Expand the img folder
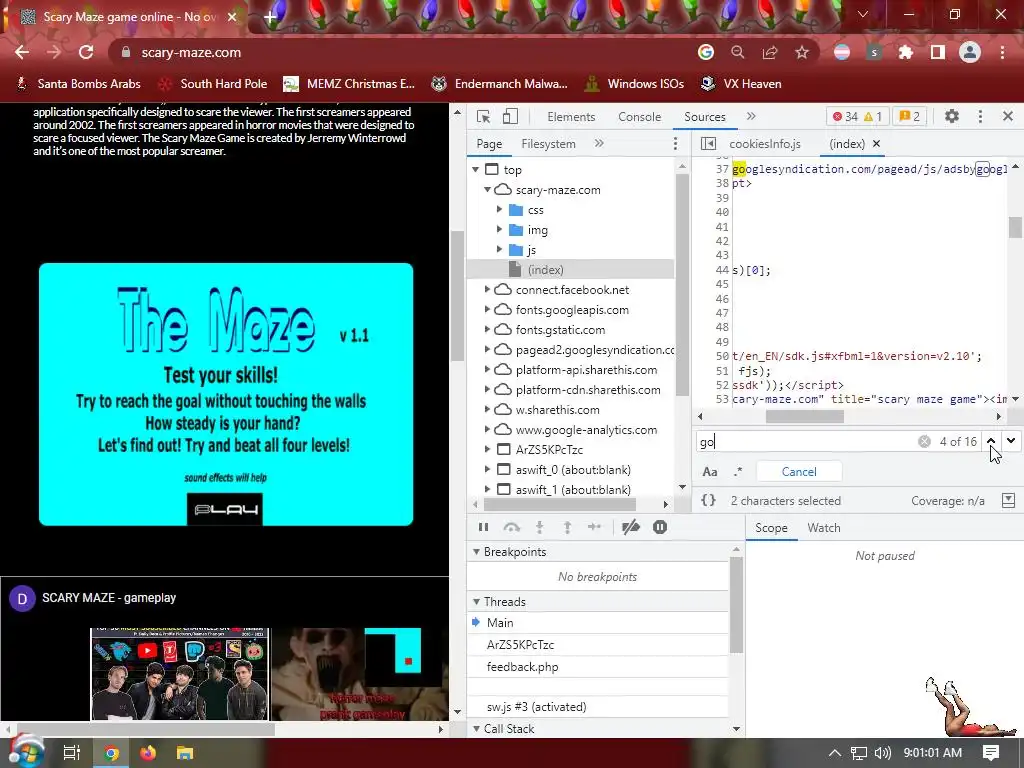1024x768 pixels. pos(499,230)
